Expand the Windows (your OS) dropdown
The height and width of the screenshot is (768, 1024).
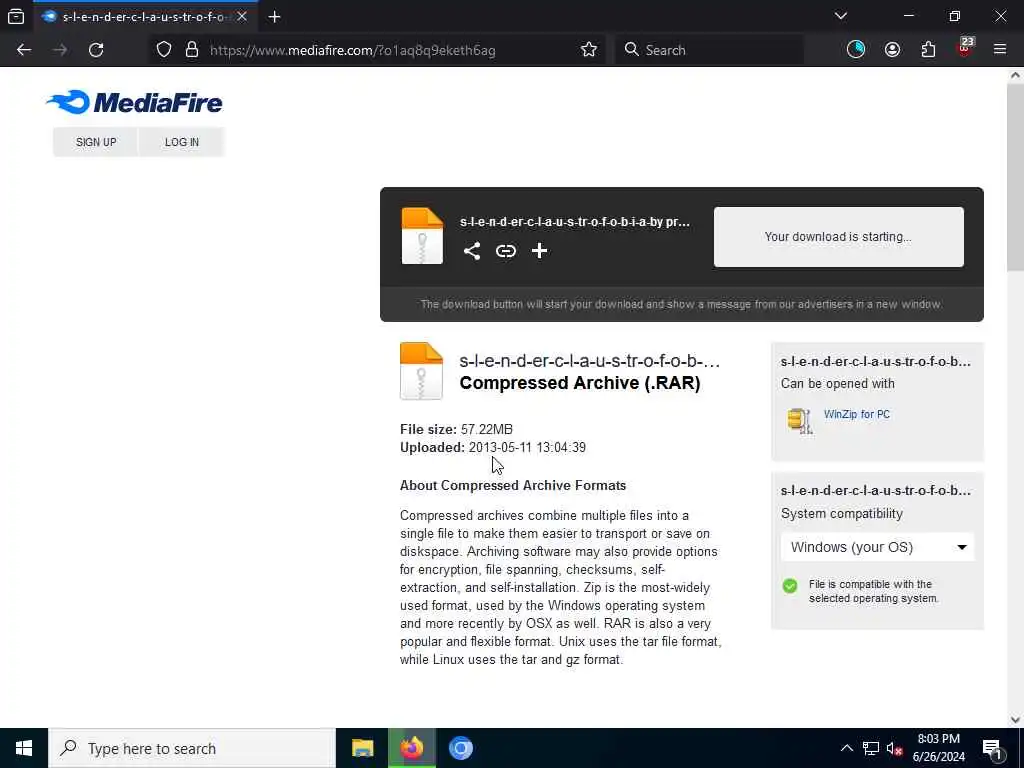(878, 547)
